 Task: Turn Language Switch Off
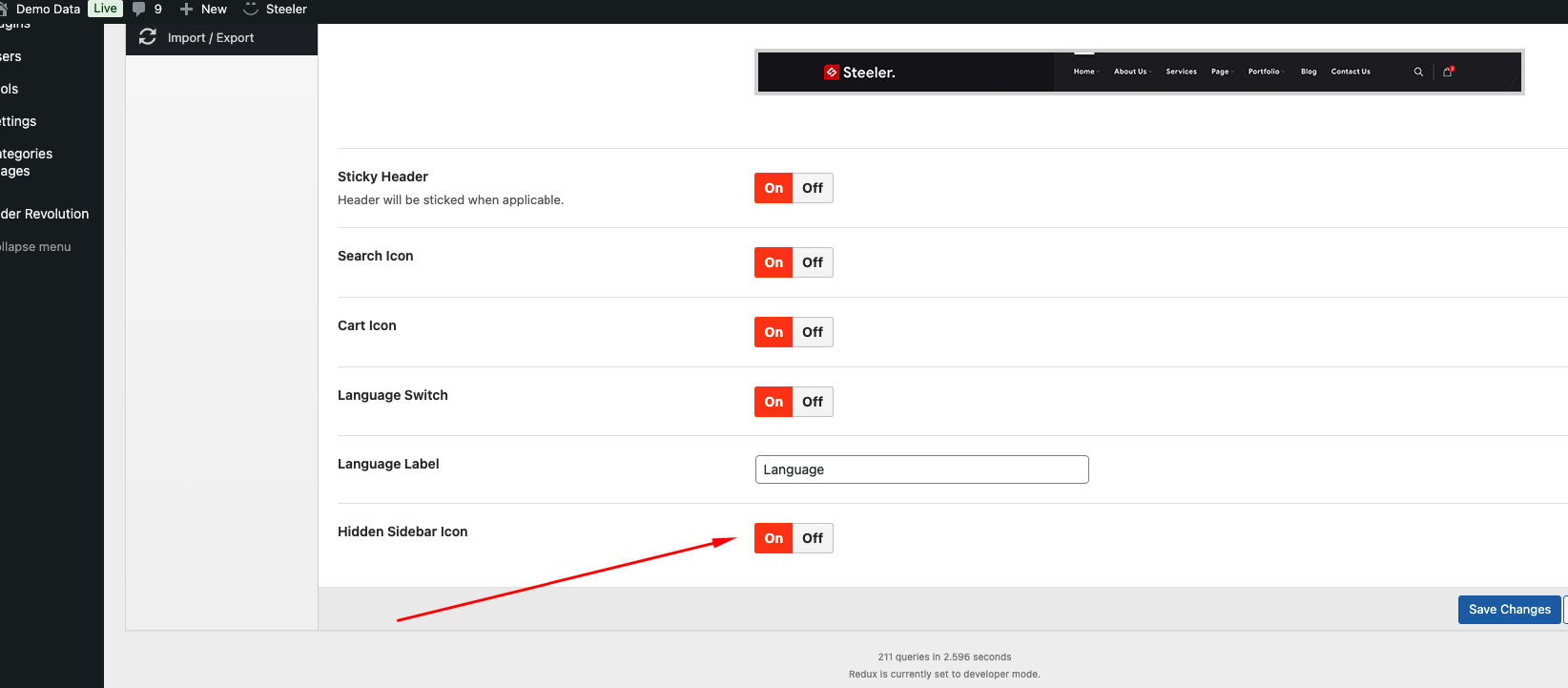click(x=813, y=402)
